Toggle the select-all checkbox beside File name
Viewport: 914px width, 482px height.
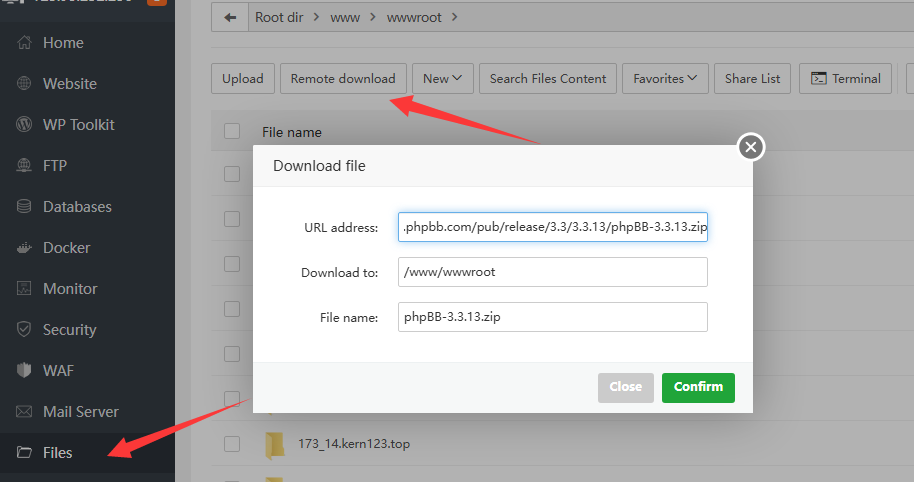[232, 131]
